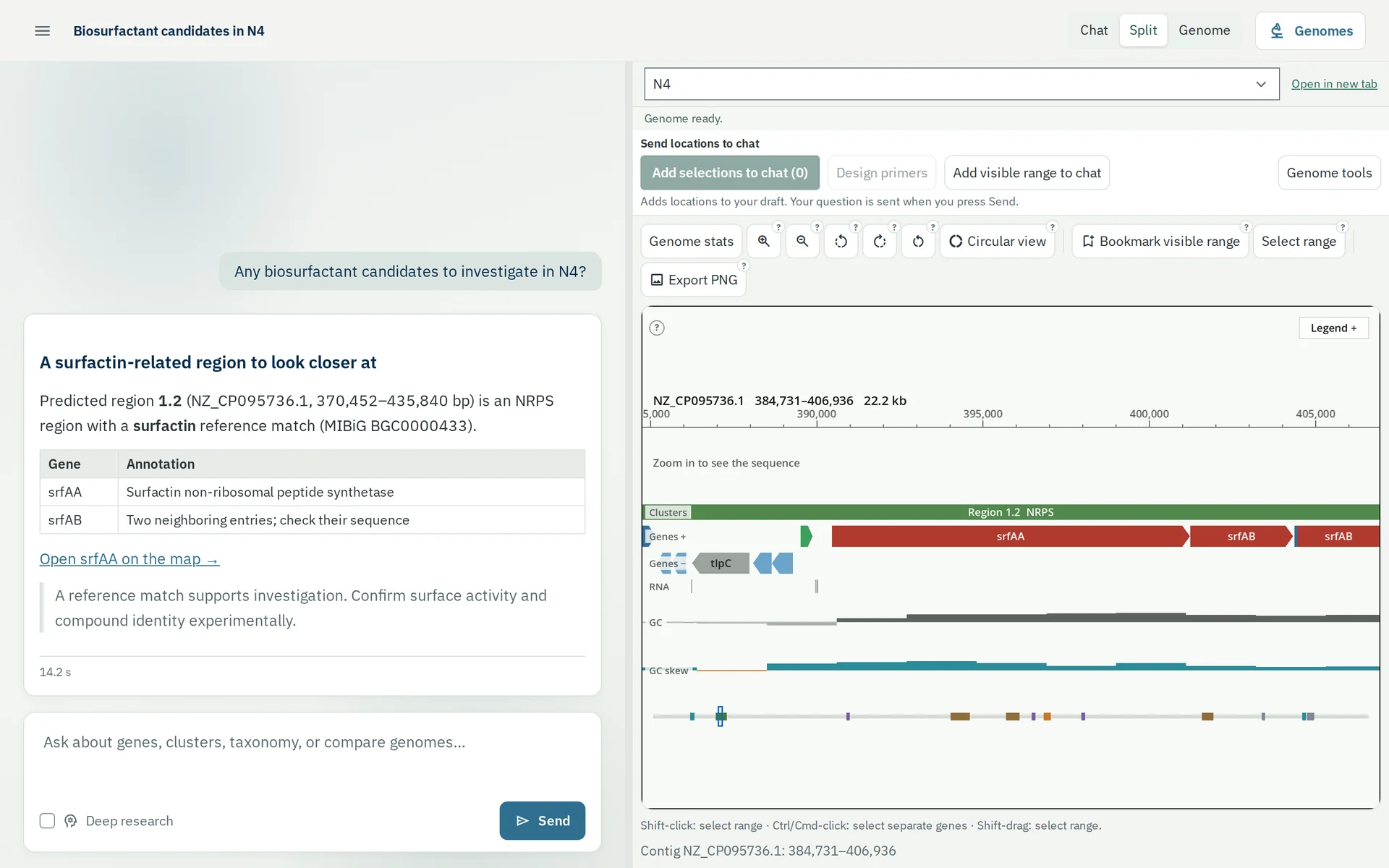1389x868 pixels.
Task: Add visible range to chat
Action: click(1027, 173)
